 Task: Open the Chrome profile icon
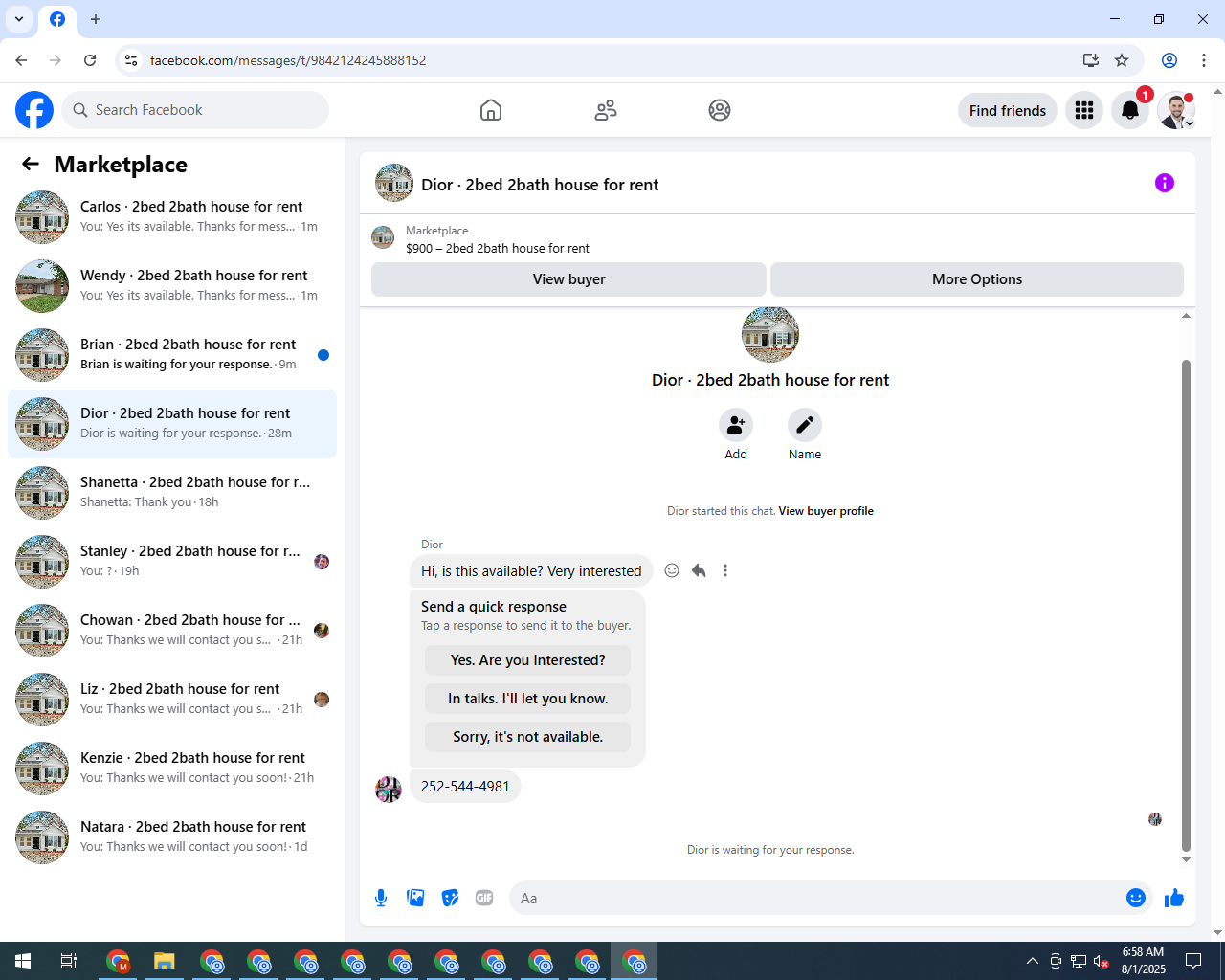click(1169, 60)
